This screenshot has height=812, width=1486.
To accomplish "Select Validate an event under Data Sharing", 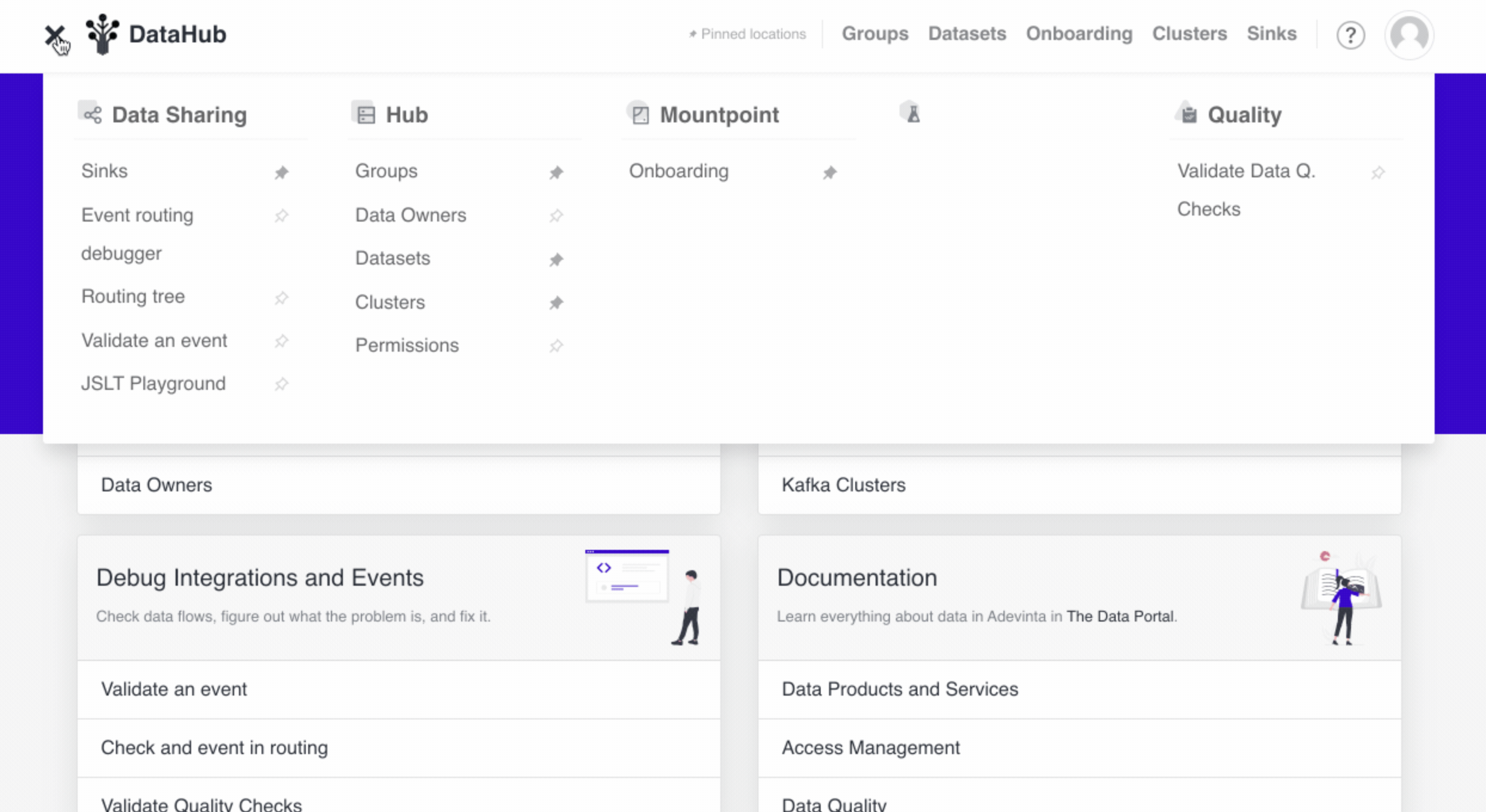I will [x=154, y=340].
